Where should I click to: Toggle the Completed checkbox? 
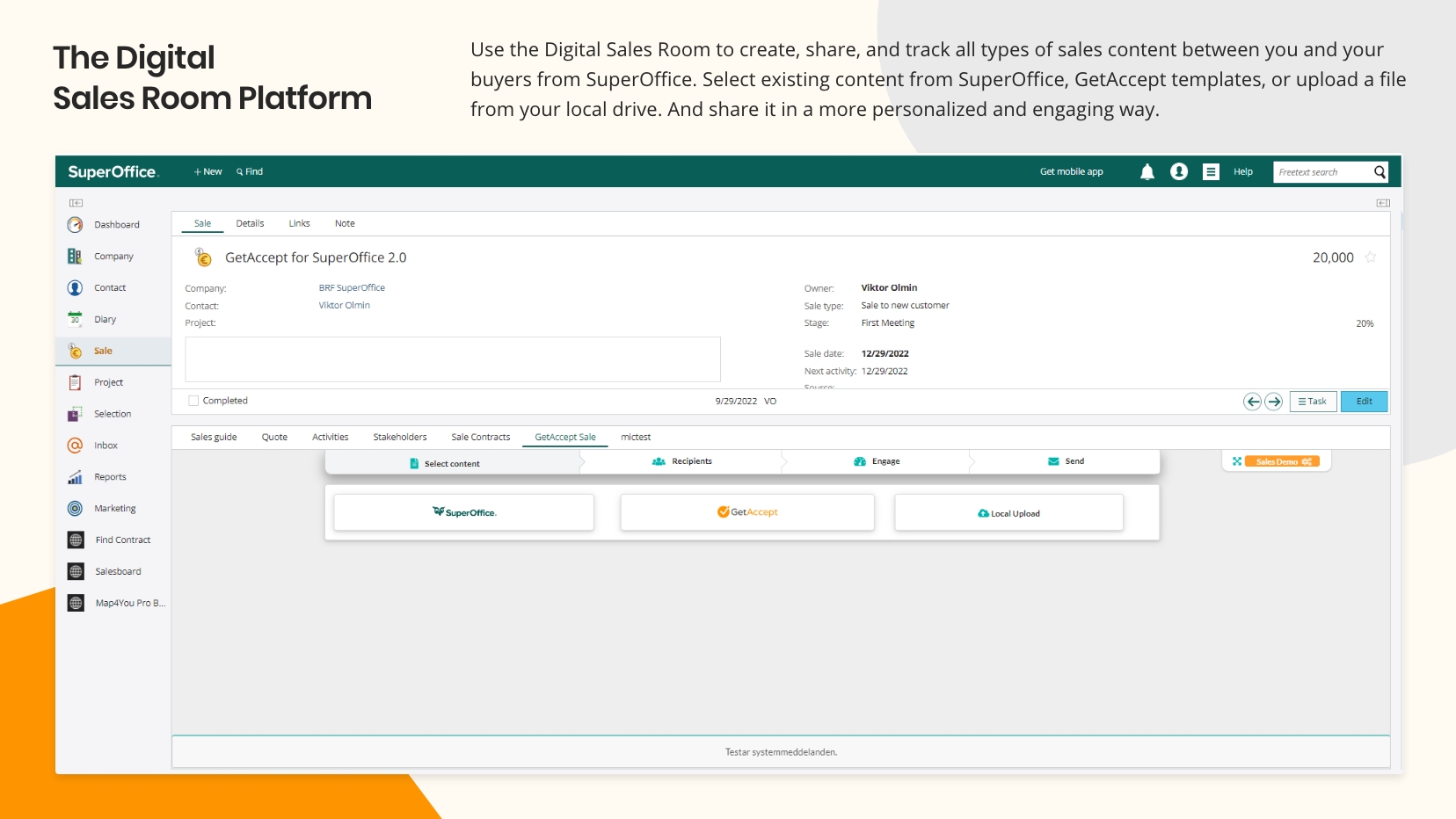coord(193,401)
